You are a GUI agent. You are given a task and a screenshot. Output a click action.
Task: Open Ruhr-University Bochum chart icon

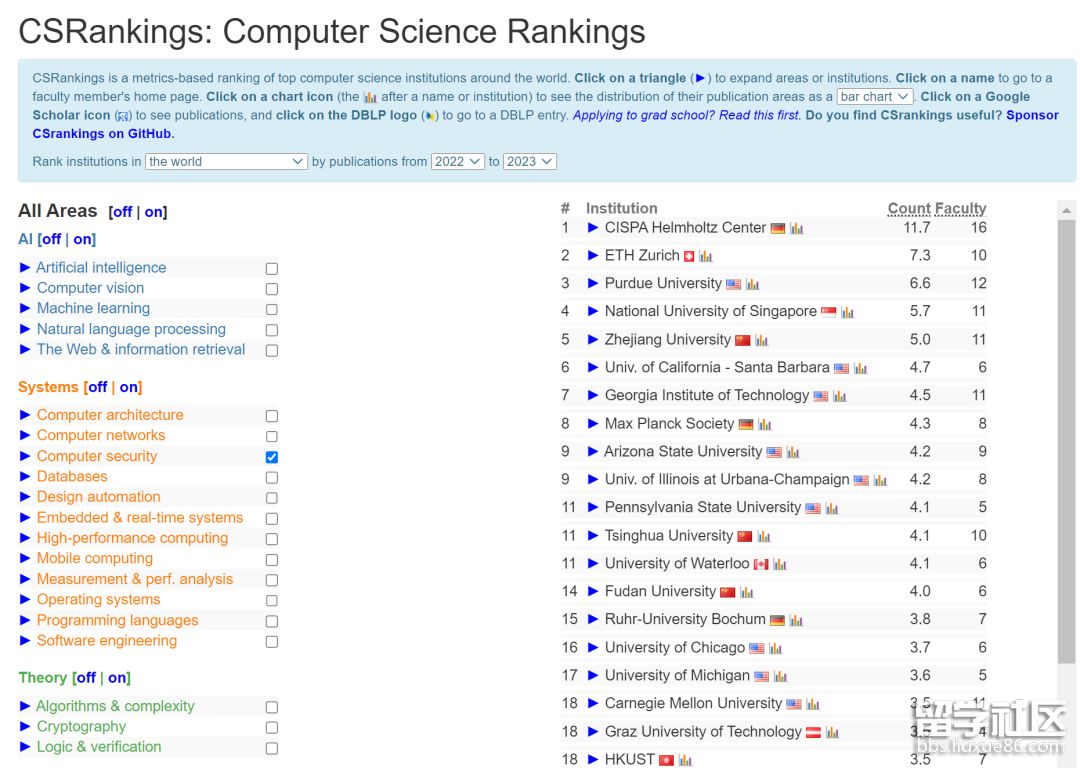click(x=796, y=620)
